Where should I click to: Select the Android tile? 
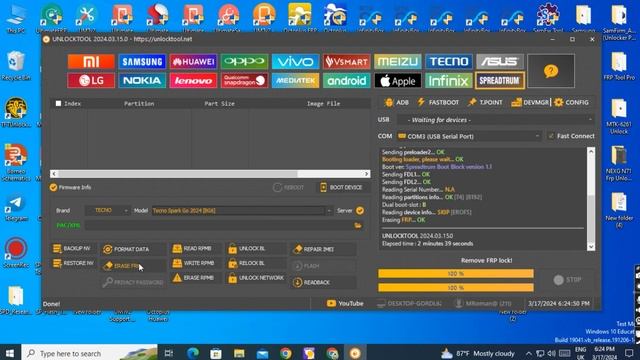347,80
